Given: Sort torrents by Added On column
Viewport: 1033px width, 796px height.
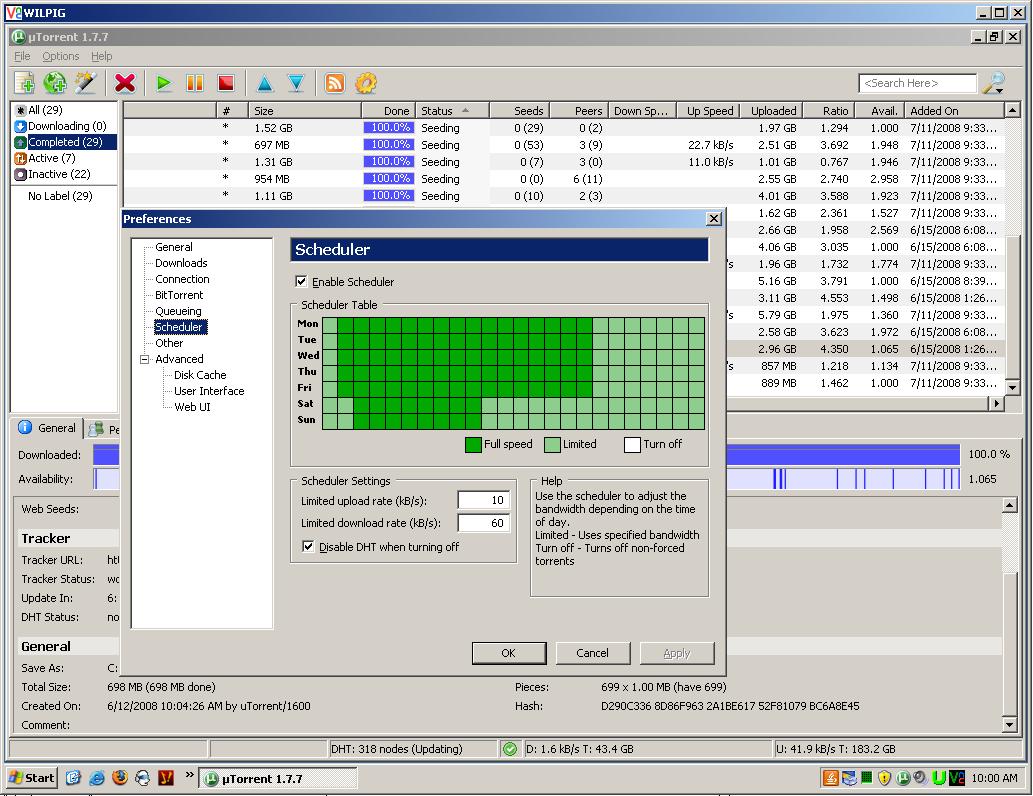Looking at the screenshot, I should 954,111.
